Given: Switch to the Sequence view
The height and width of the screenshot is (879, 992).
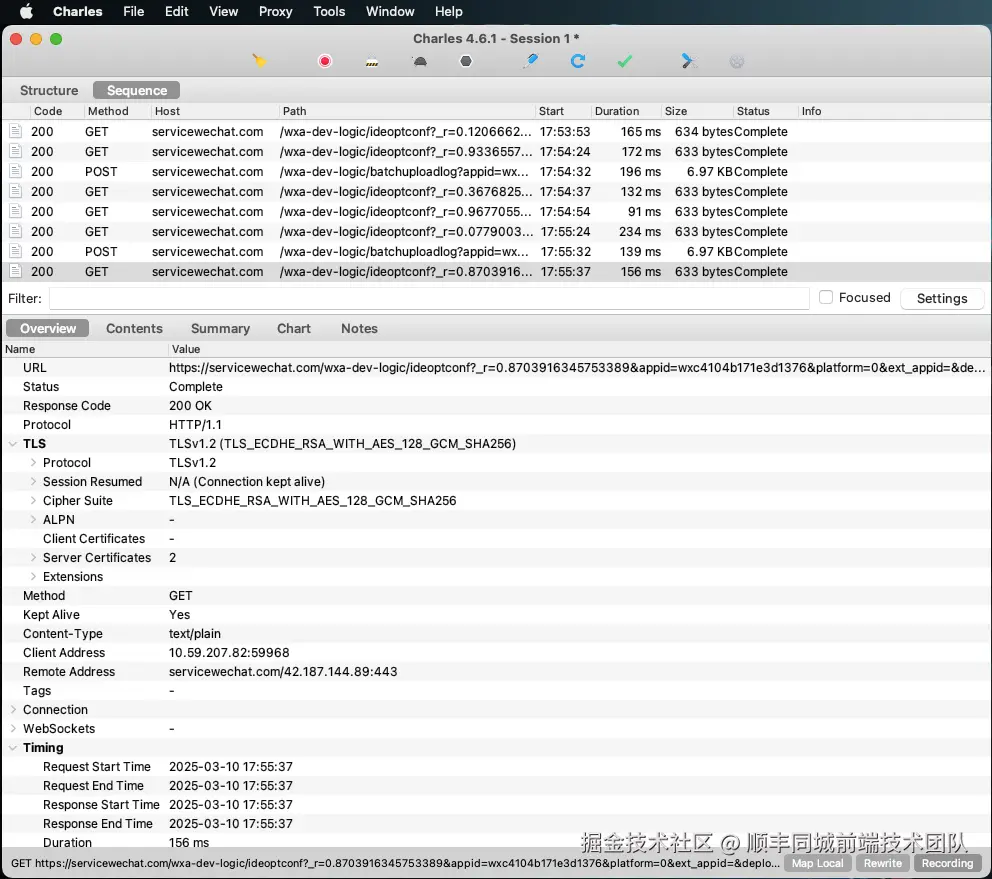Looking at the screenshot, I should point(137,90).
